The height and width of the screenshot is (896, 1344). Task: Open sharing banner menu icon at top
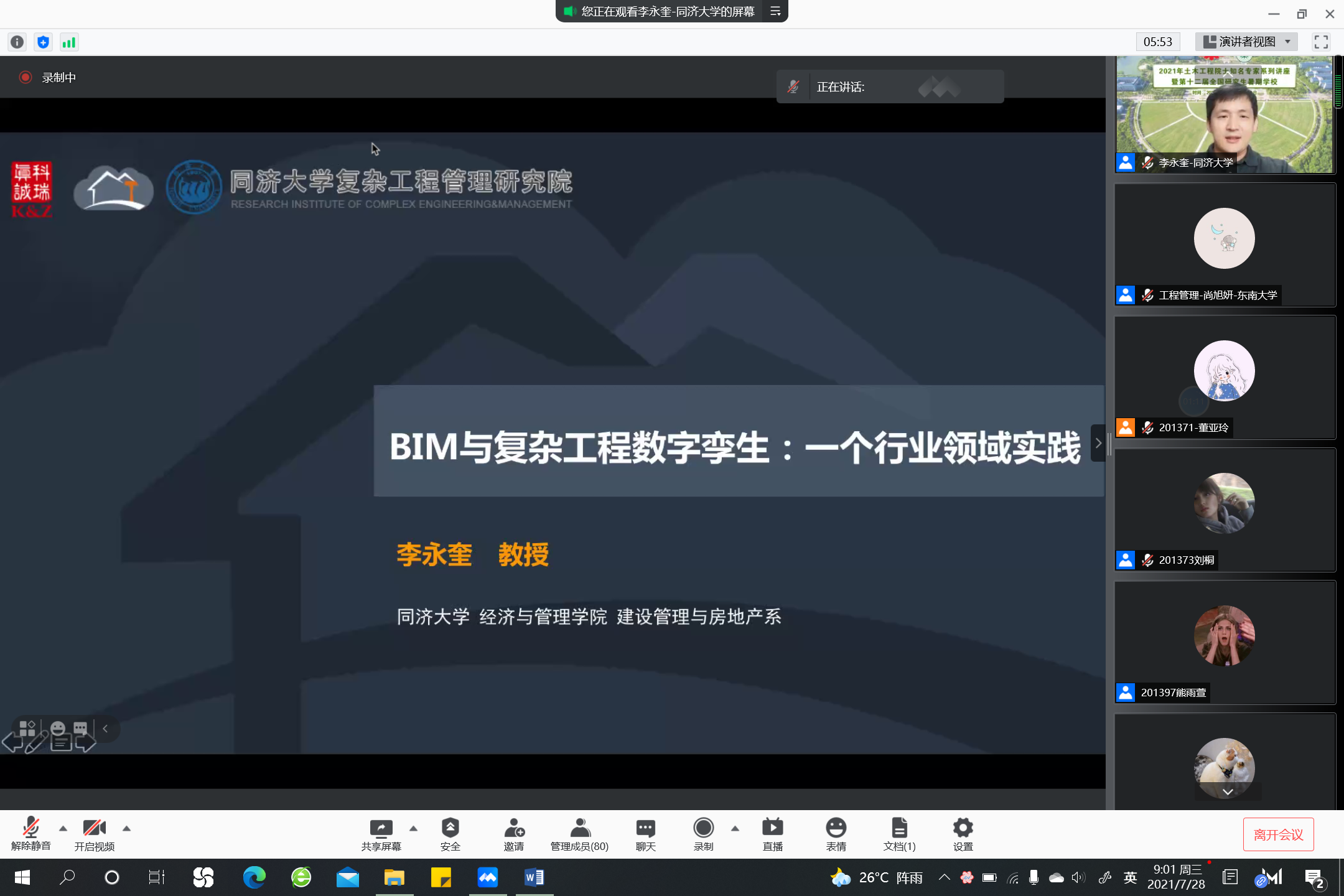[775, 11]
